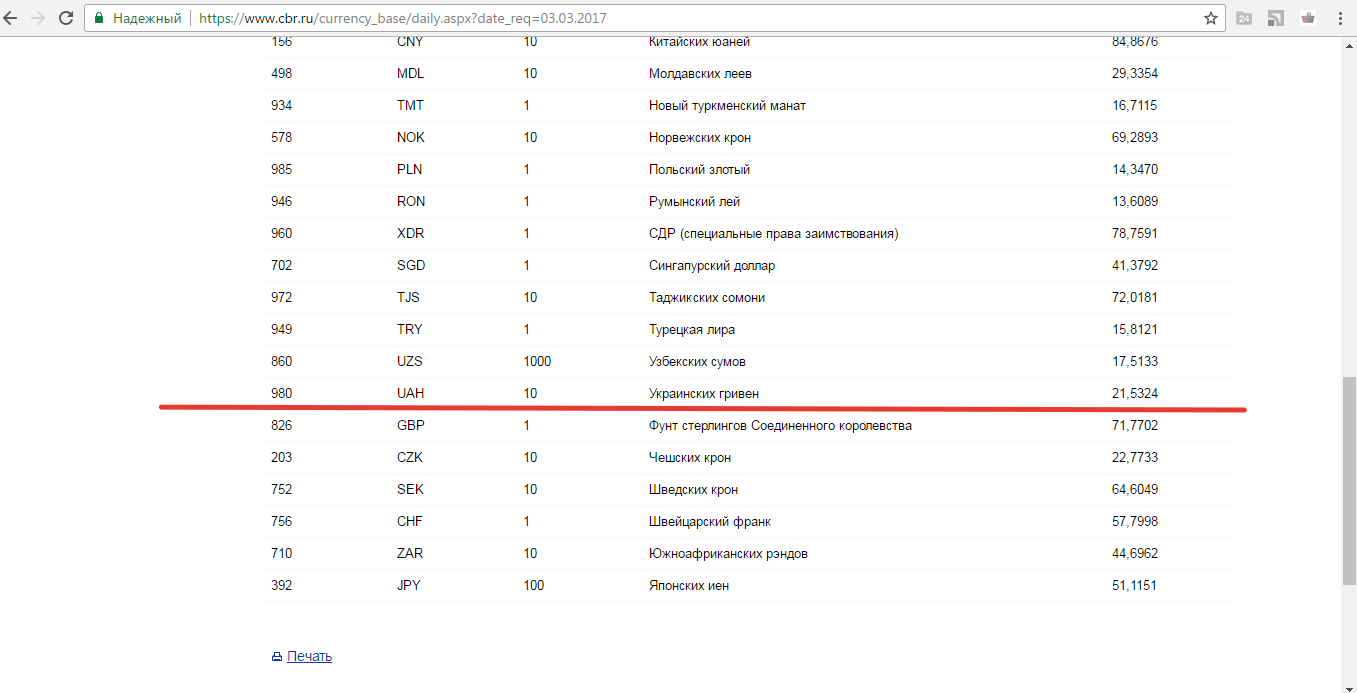The height and width of the screenshot is (693, 1357).
Task: Click the shopping basket extension icon
Action: coord(1307,18)
